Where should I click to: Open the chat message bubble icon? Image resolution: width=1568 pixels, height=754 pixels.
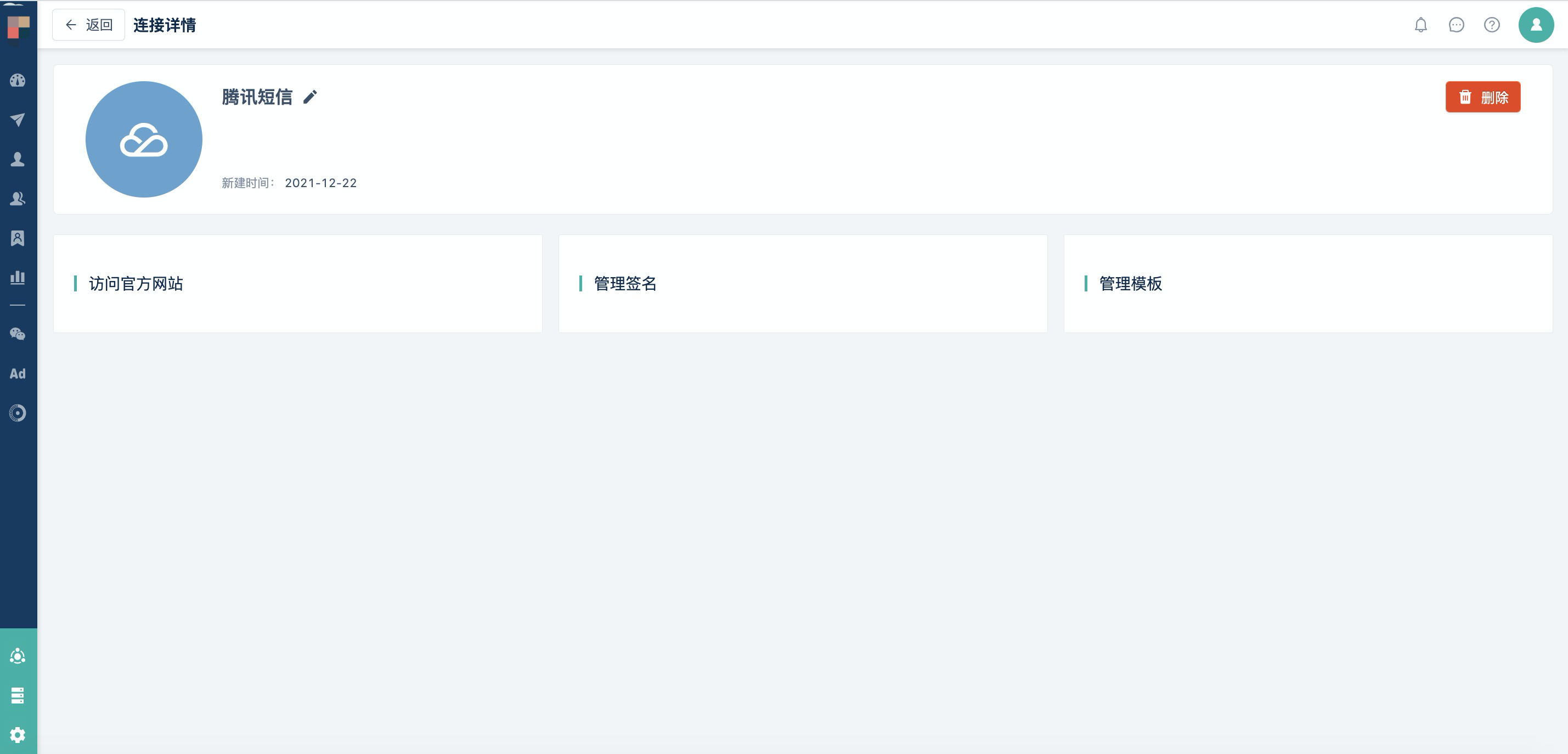coord(1456,25)
